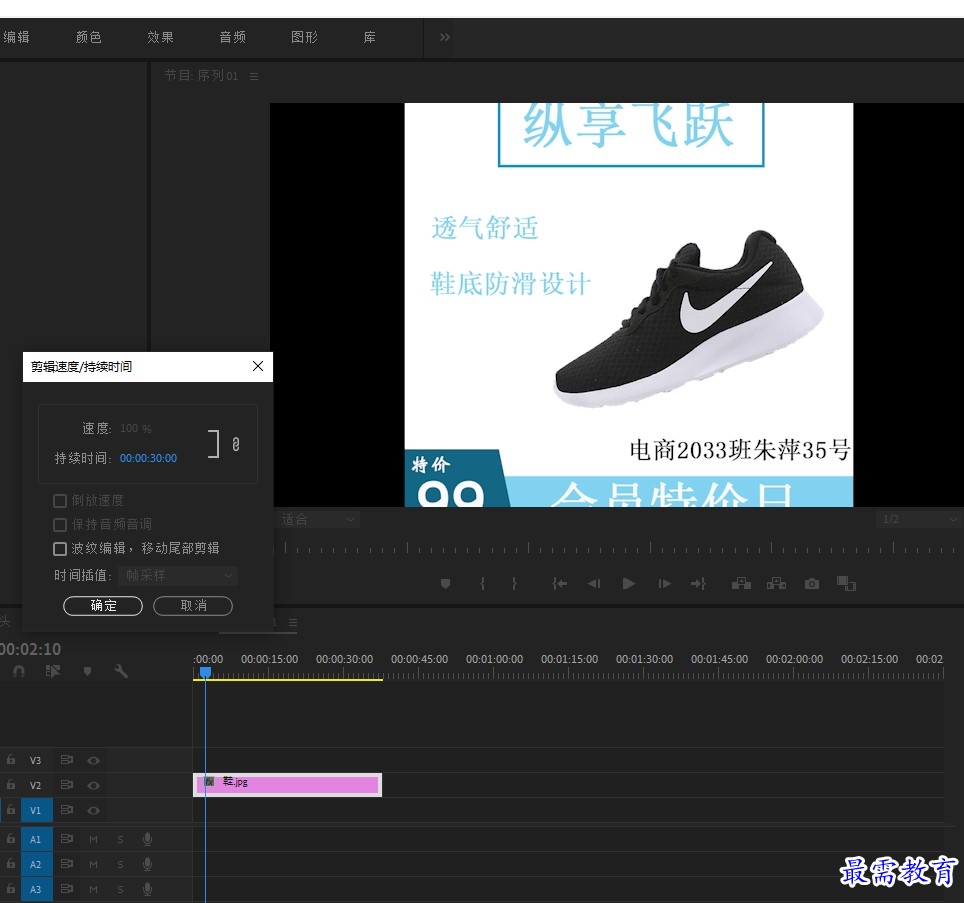Solo audio track A3
The image size is (964, 903).
120,889
